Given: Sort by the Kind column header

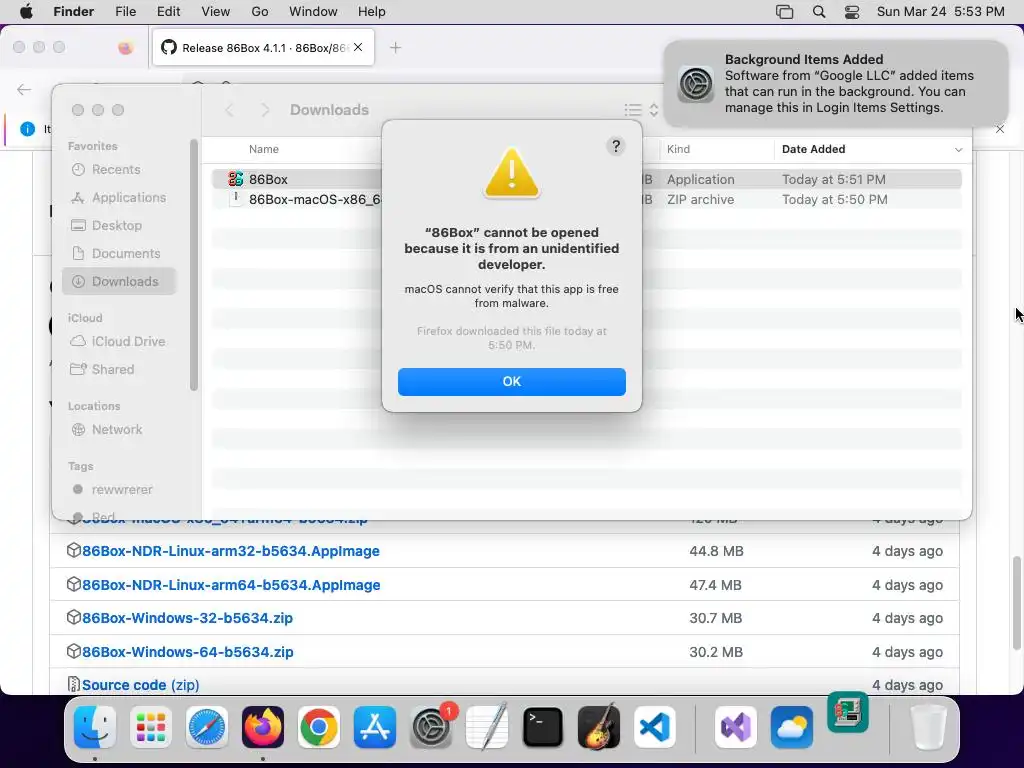Looking at the screenshot, I should point(679,150).
